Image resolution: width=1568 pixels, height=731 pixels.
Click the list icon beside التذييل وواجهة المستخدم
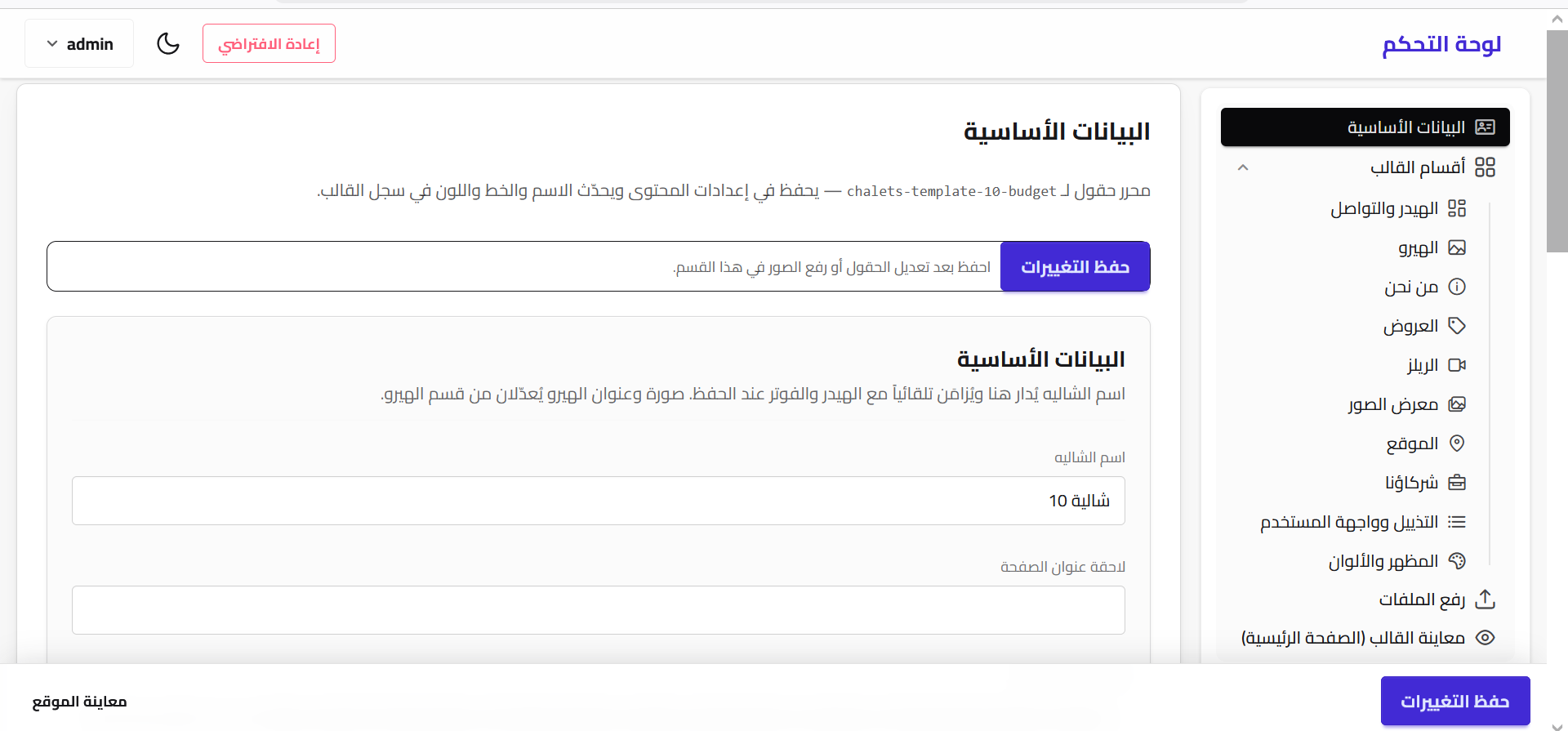[x=1457, y=522]
